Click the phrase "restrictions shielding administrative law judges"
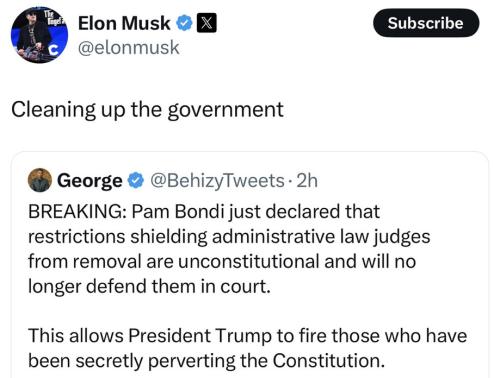Image resolution: width=500 pixels, height=378 pixels. 229,237
